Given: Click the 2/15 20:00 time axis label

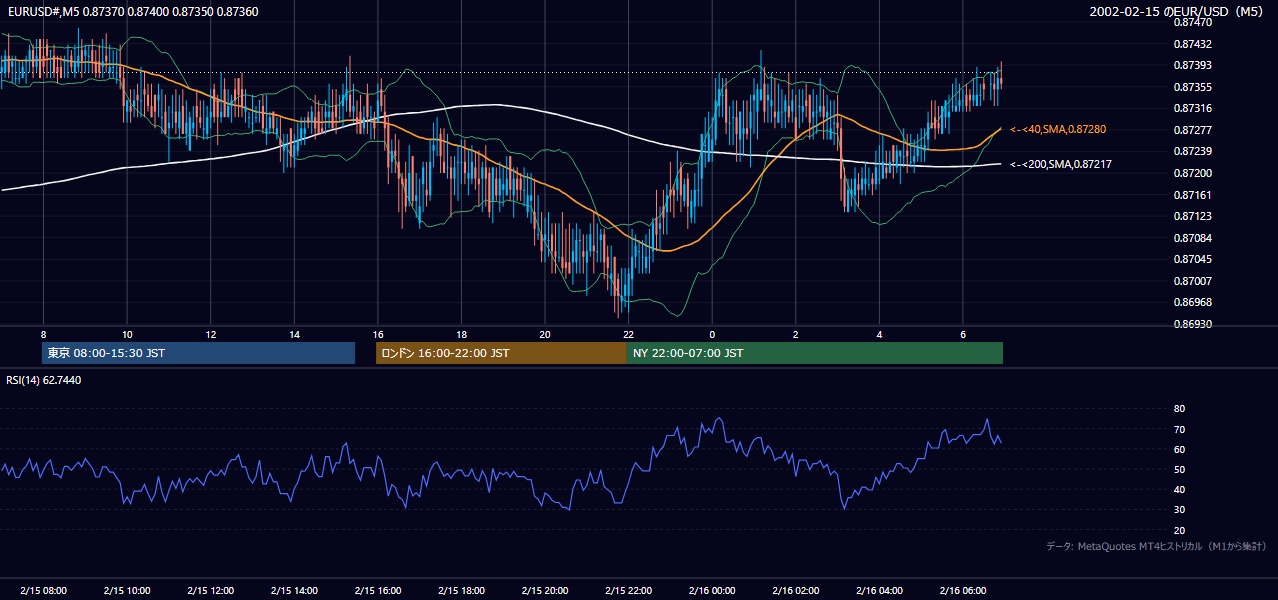Looking at the screenshot, I should pos(544,591).
